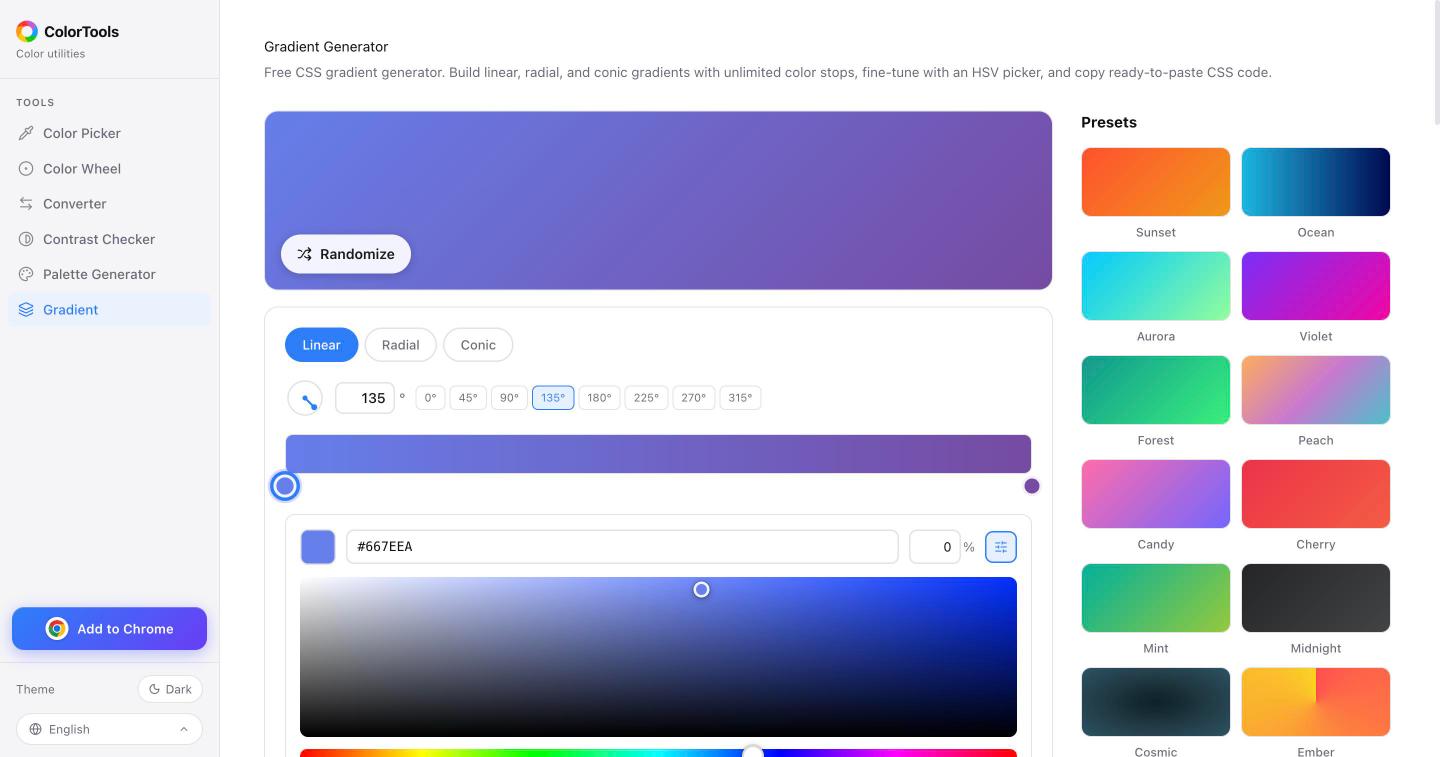The height and width of the screenshot is (757, 1440).
Task: Click the Palette Generator icon
Action: tap(26, 274)
